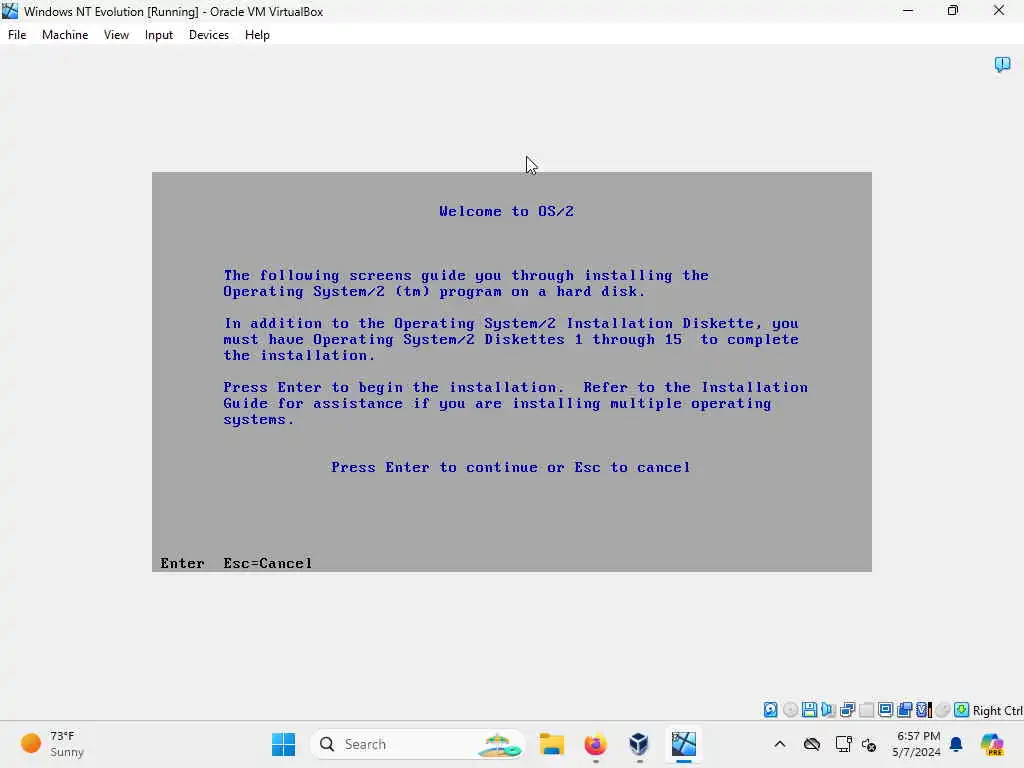The image size is (1024, 768).
Task: Click the hard disk activity indicator
Action: click(x=771, y=710)
